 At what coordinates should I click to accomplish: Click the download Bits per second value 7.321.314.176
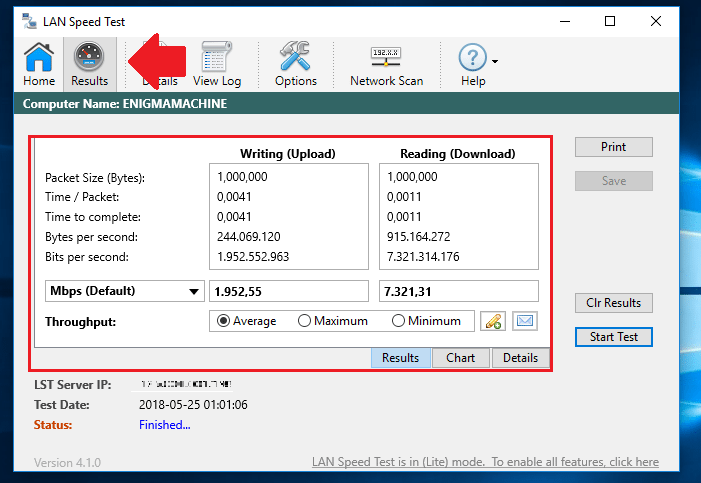pos(423,257)
